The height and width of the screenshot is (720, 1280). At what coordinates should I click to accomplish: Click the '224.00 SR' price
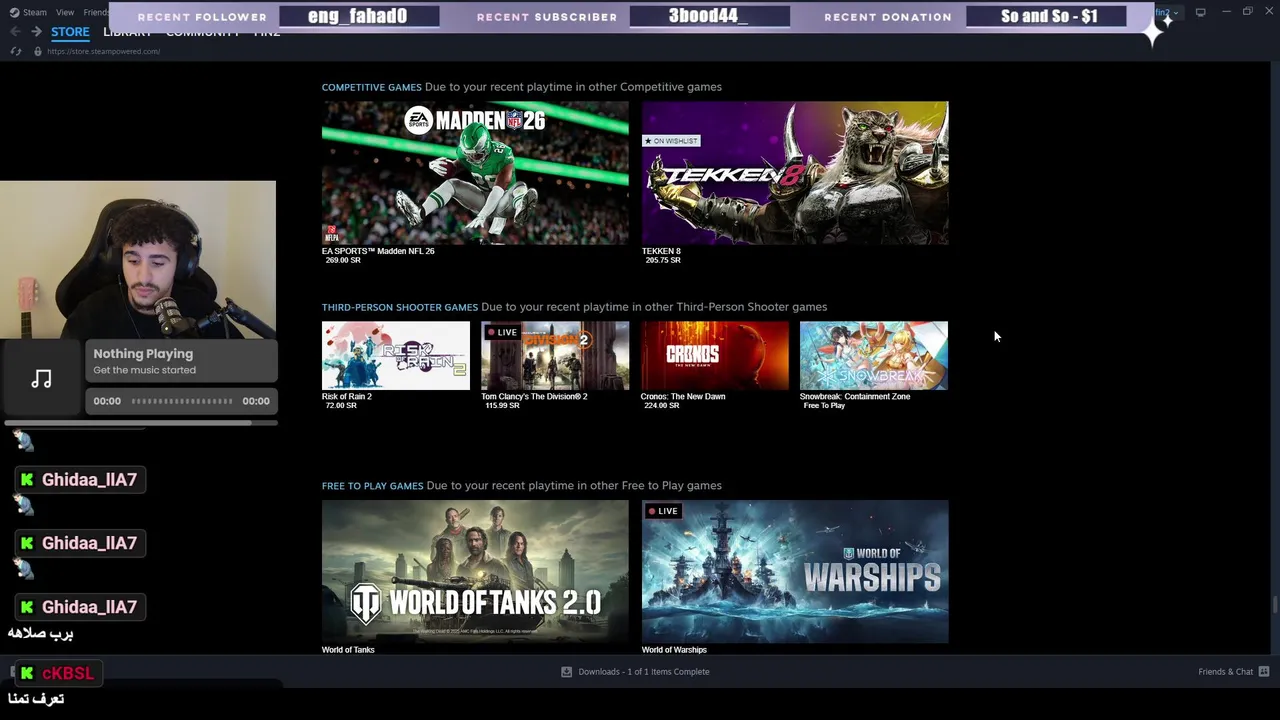(662, 405)
